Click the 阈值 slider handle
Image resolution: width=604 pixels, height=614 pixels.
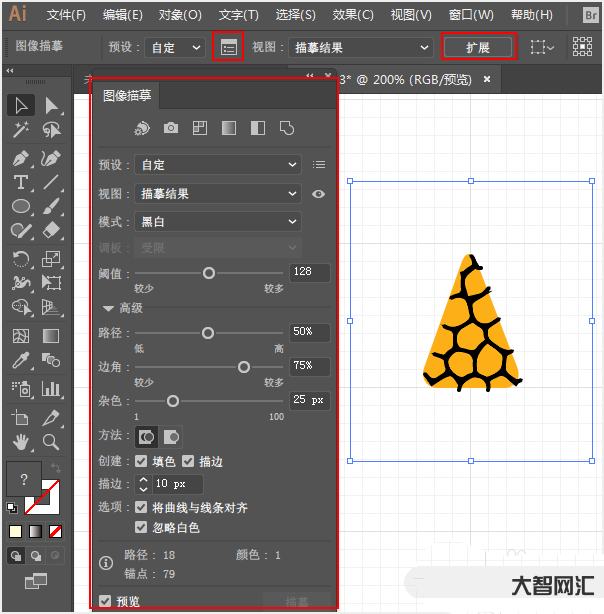(x=209, y=273)
